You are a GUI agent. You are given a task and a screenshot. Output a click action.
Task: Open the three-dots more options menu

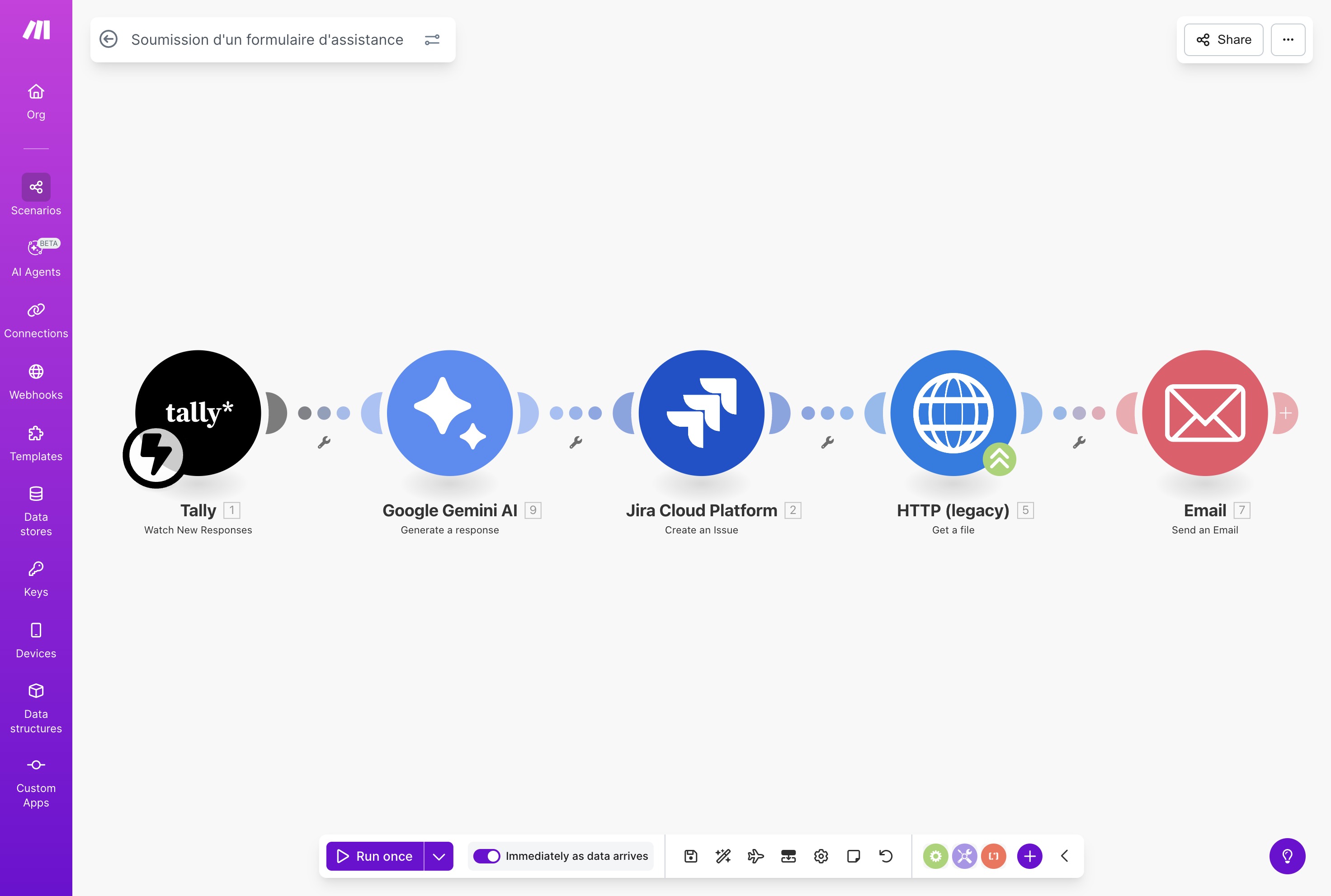click(x=1288, y=39)
